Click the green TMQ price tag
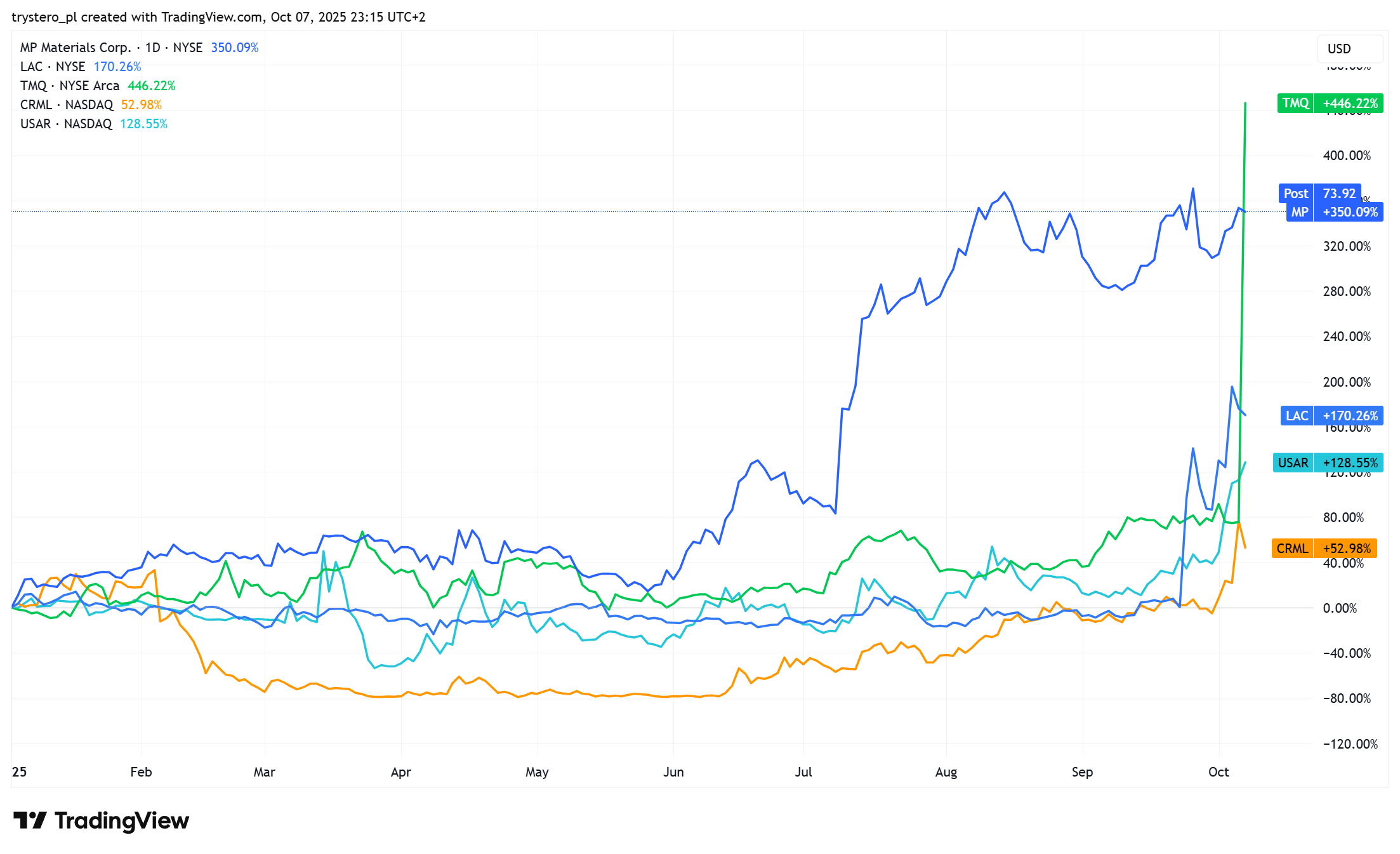This screenshot has width=1400, height=854. (1330, 103)
